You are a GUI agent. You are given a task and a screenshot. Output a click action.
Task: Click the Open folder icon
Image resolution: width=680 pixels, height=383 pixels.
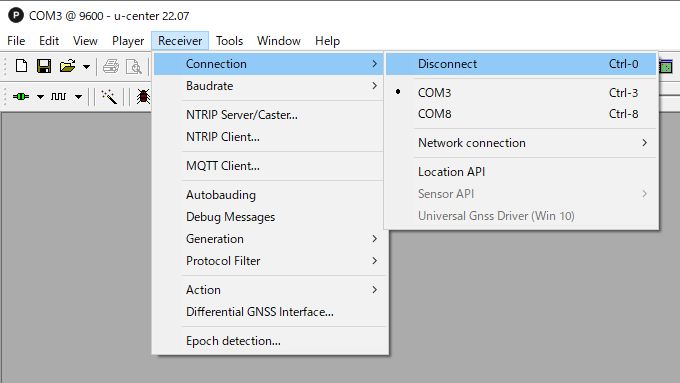pos(67,66)
